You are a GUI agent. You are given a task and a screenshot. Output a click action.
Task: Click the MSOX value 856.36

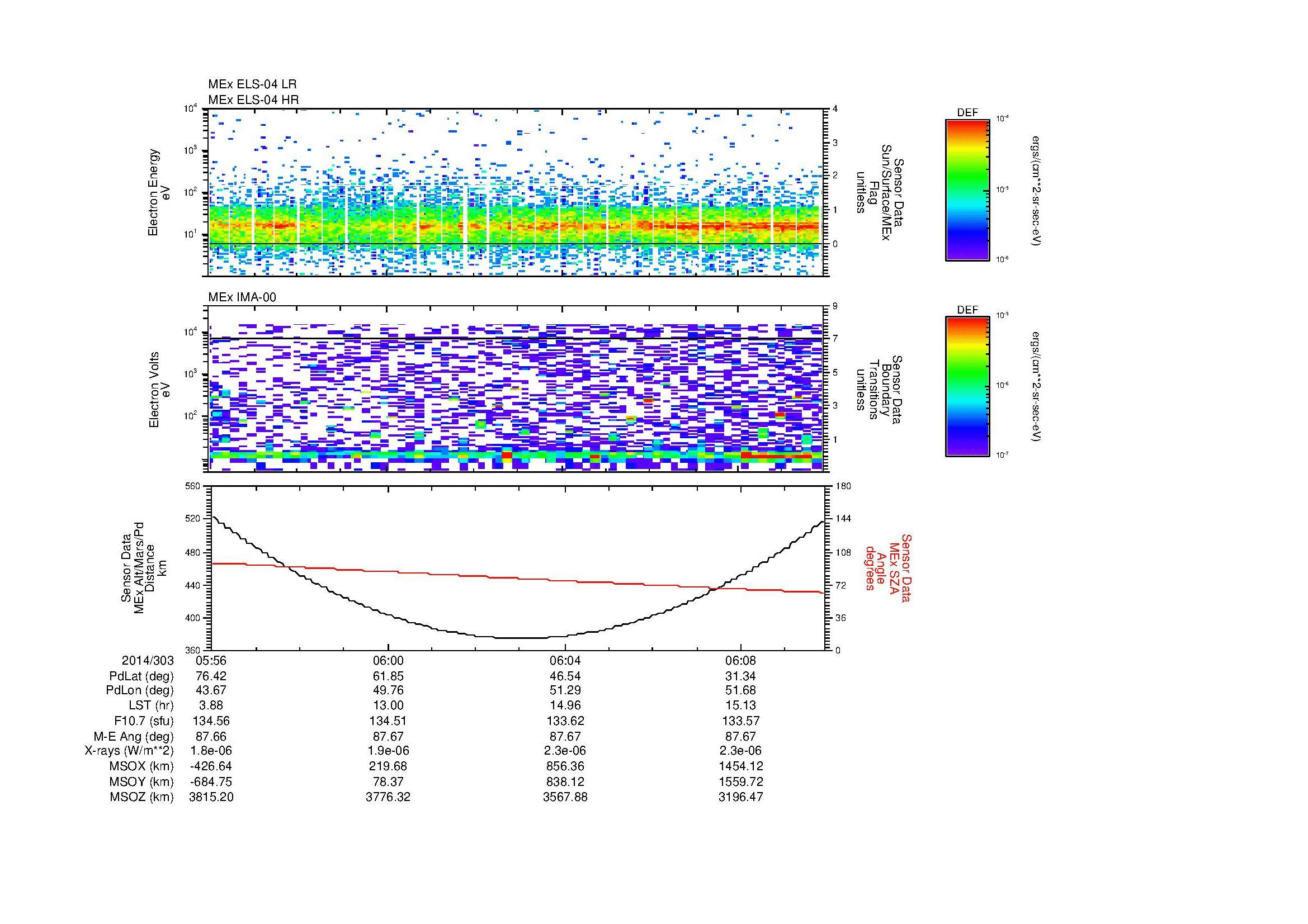565,766
